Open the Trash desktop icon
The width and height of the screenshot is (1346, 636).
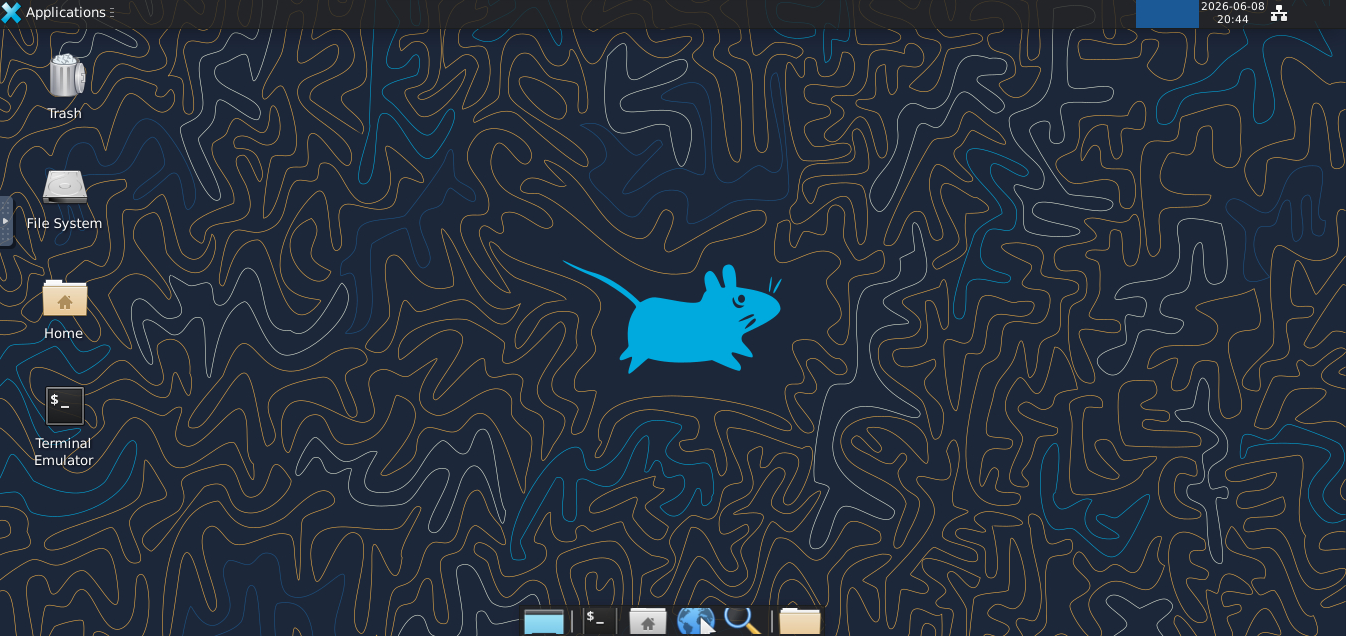coord(65,76)
